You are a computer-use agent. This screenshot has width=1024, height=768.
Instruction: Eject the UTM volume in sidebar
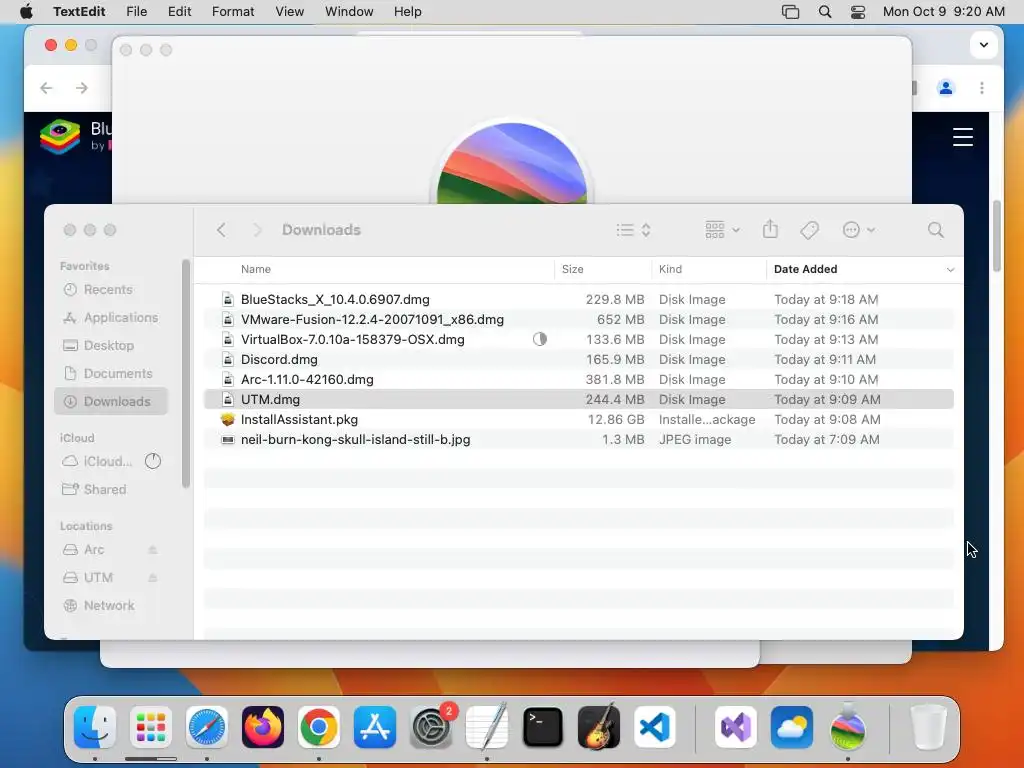[x=152, y=578]
